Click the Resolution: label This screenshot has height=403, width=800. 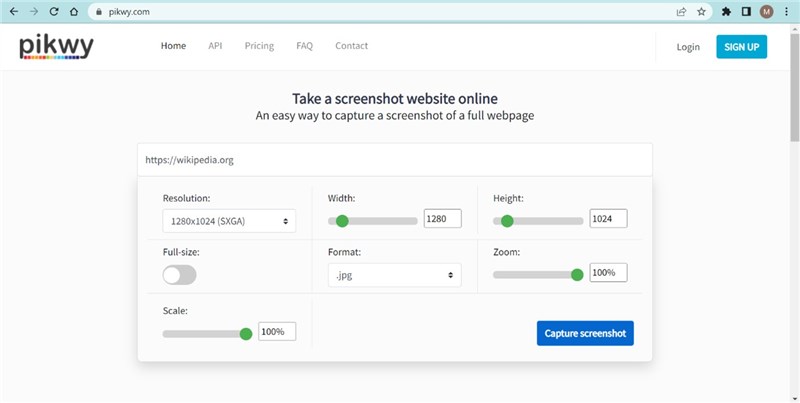(186, 198)
